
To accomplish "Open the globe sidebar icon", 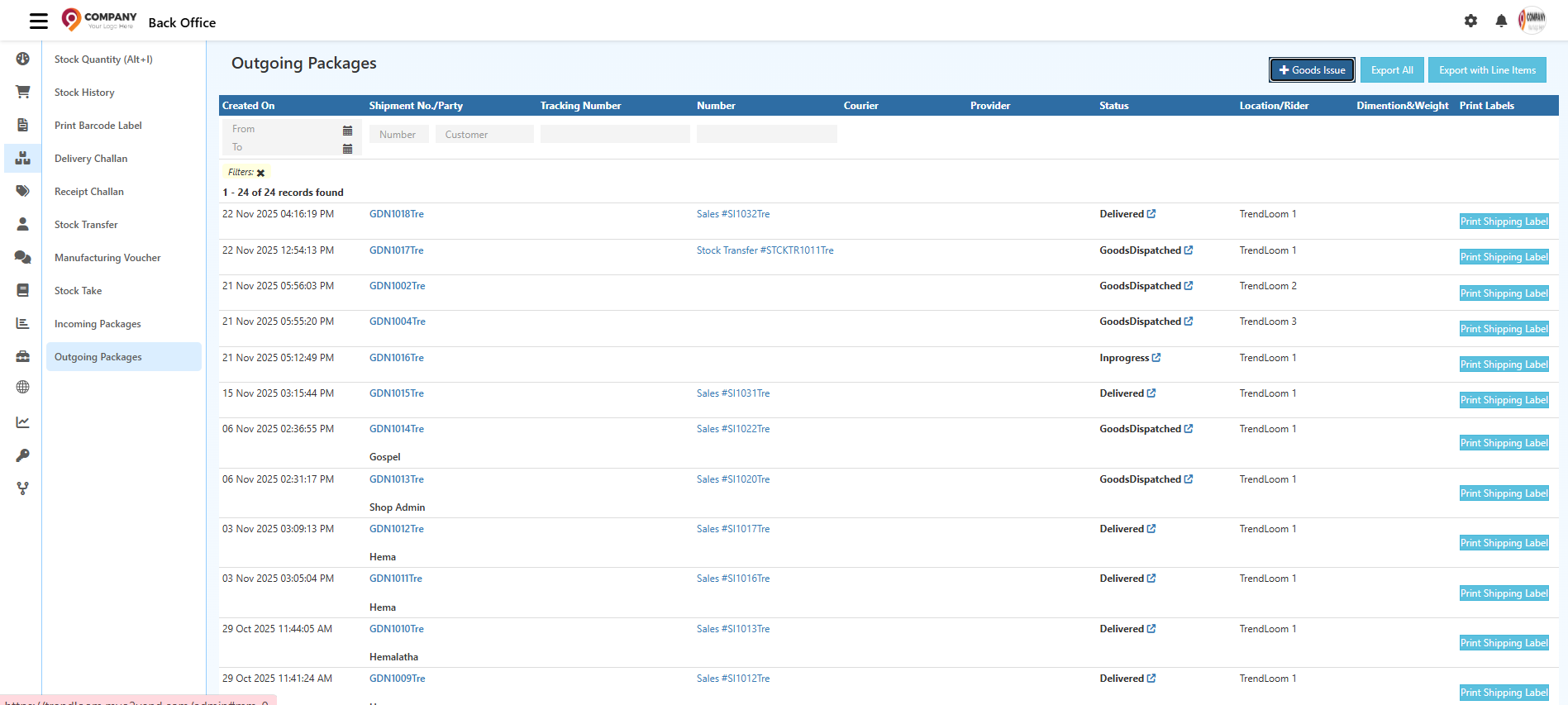I will tap(22, 387).
